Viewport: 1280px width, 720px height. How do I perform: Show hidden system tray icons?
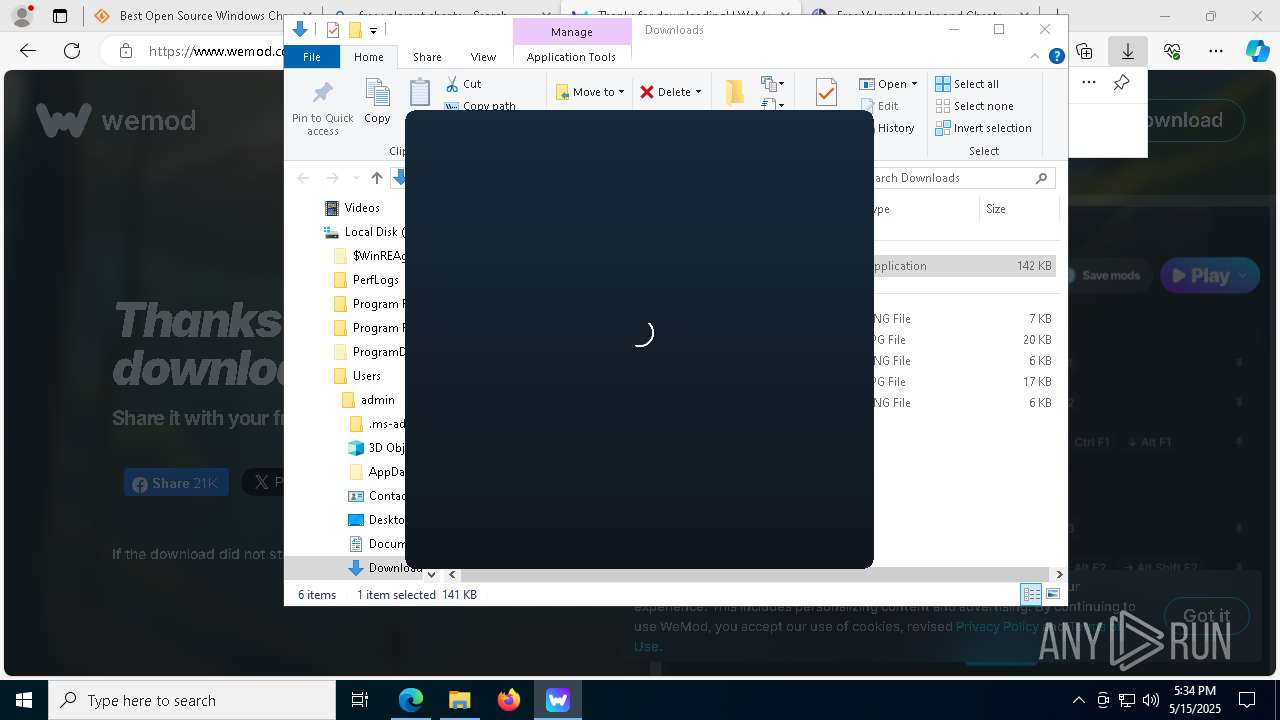1078,700
